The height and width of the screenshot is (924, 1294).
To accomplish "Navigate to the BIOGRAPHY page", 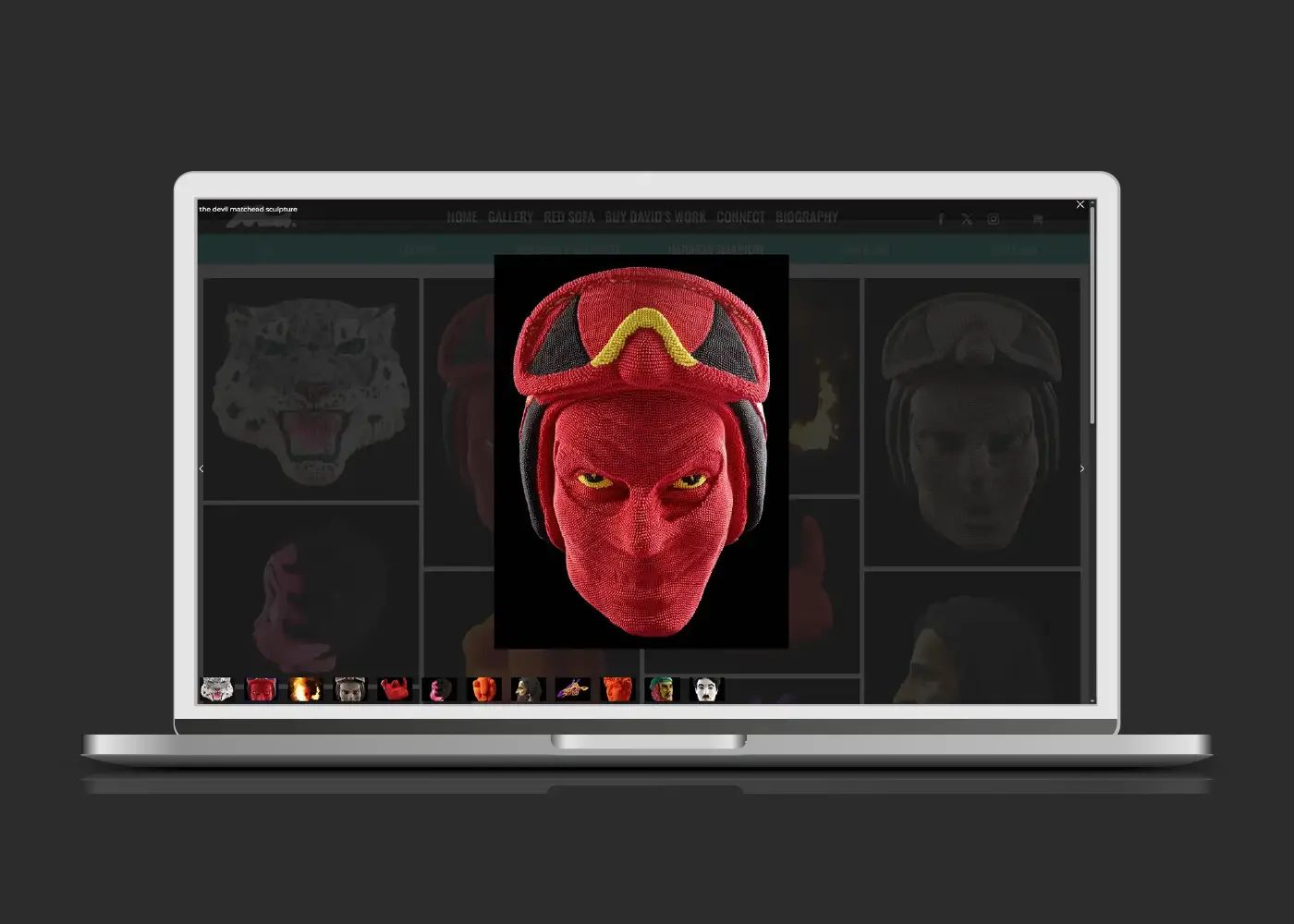I will pos(806,217).
